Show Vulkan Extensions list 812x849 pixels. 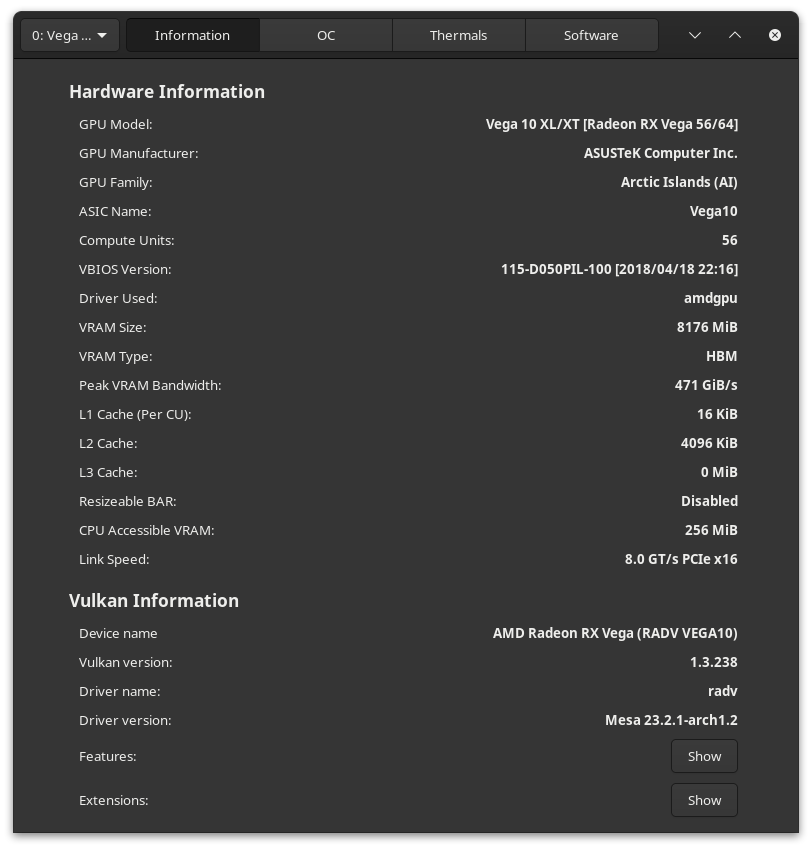(704, 800)
